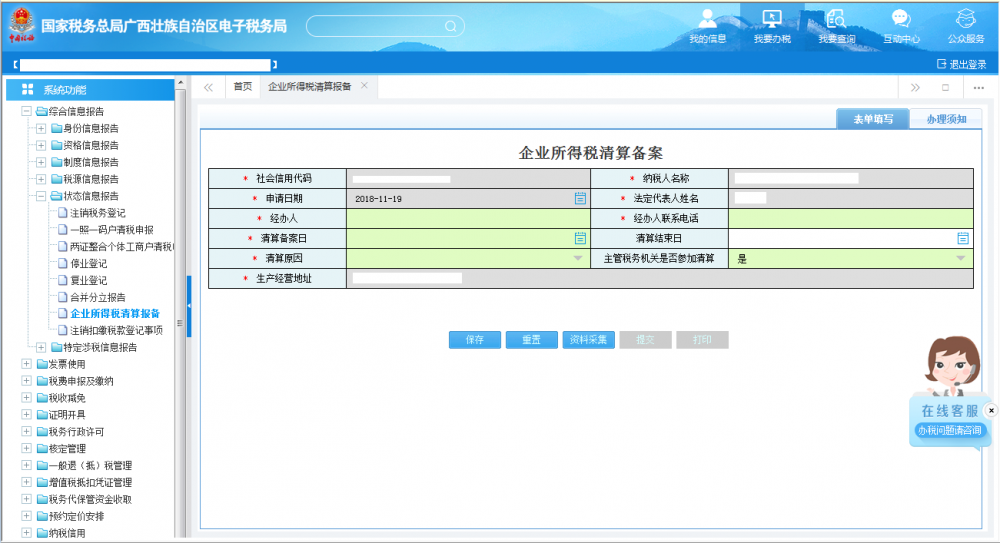Click the 保存 button
The width and height of the screenshot is (1000, 543).
click(475, 340)
